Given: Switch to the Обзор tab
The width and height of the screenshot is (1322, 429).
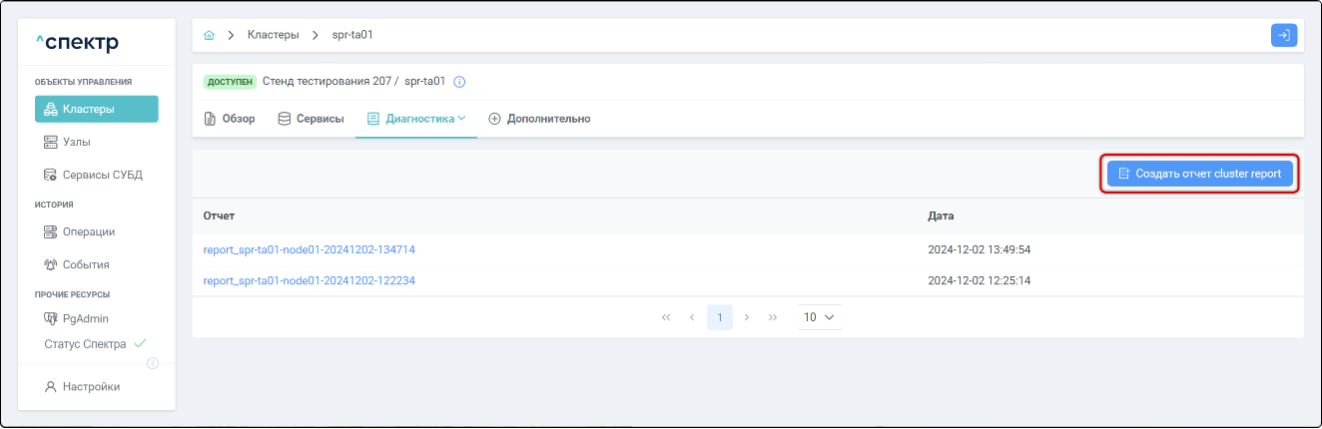Looking at the screenshot, I should point(229,119).
